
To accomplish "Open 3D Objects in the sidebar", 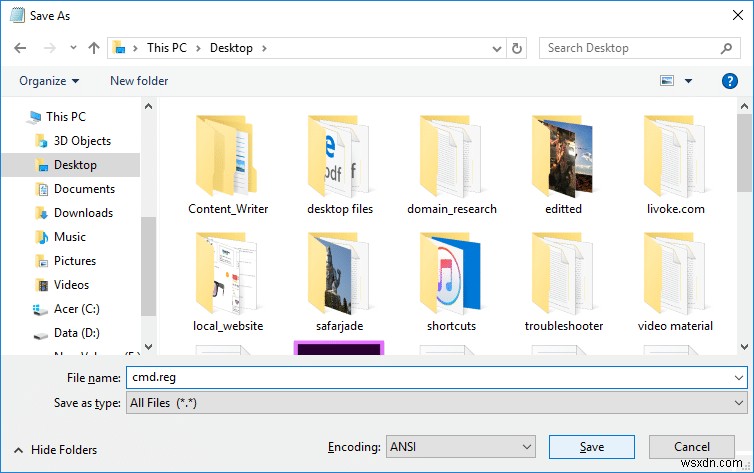I will click(82, 141).
